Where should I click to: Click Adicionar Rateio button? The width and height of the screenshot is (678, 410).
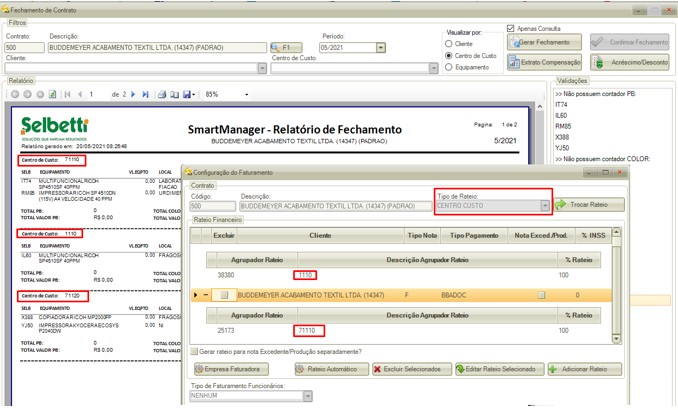point(585,369)
